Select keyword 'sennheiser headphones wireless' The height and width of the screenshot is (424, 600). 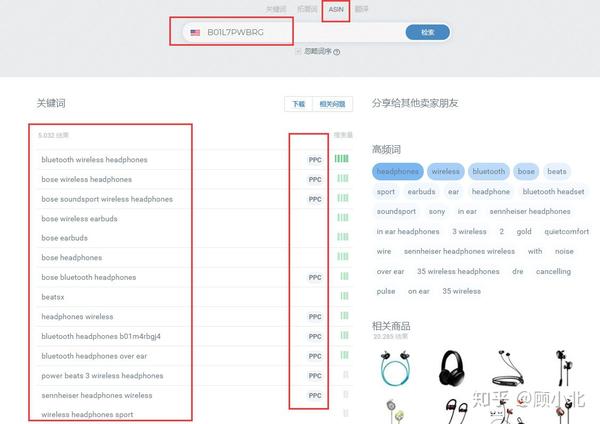pyautogui.click(x=96, y=395)
